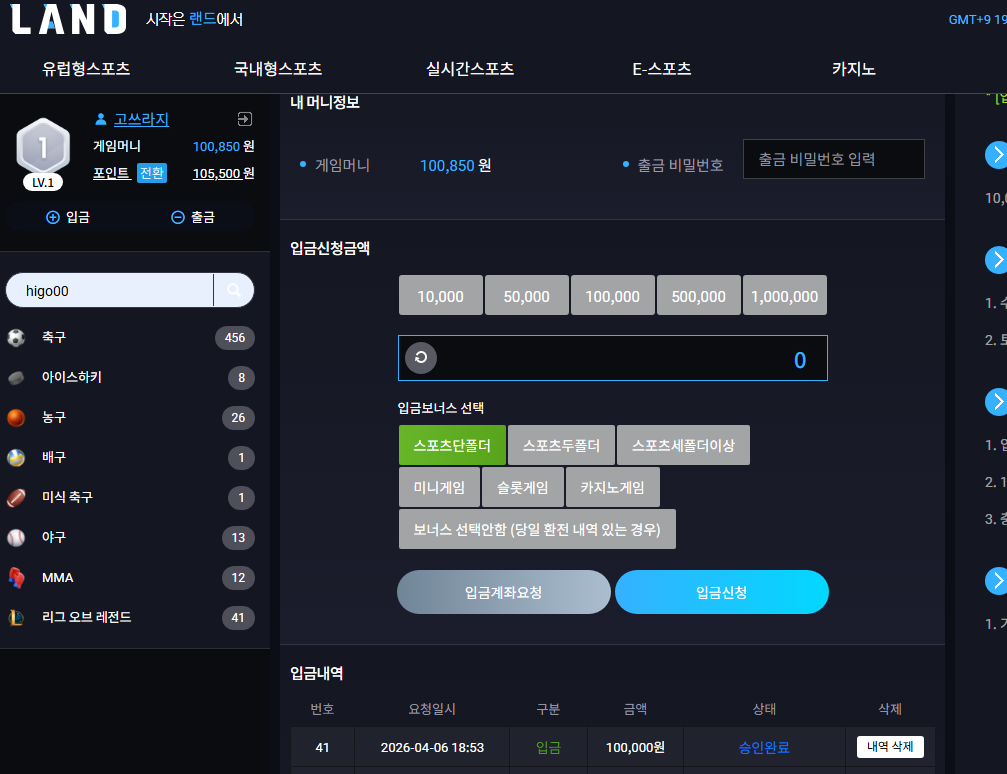Select the basketball (농구) ball icon

(16, 418)
